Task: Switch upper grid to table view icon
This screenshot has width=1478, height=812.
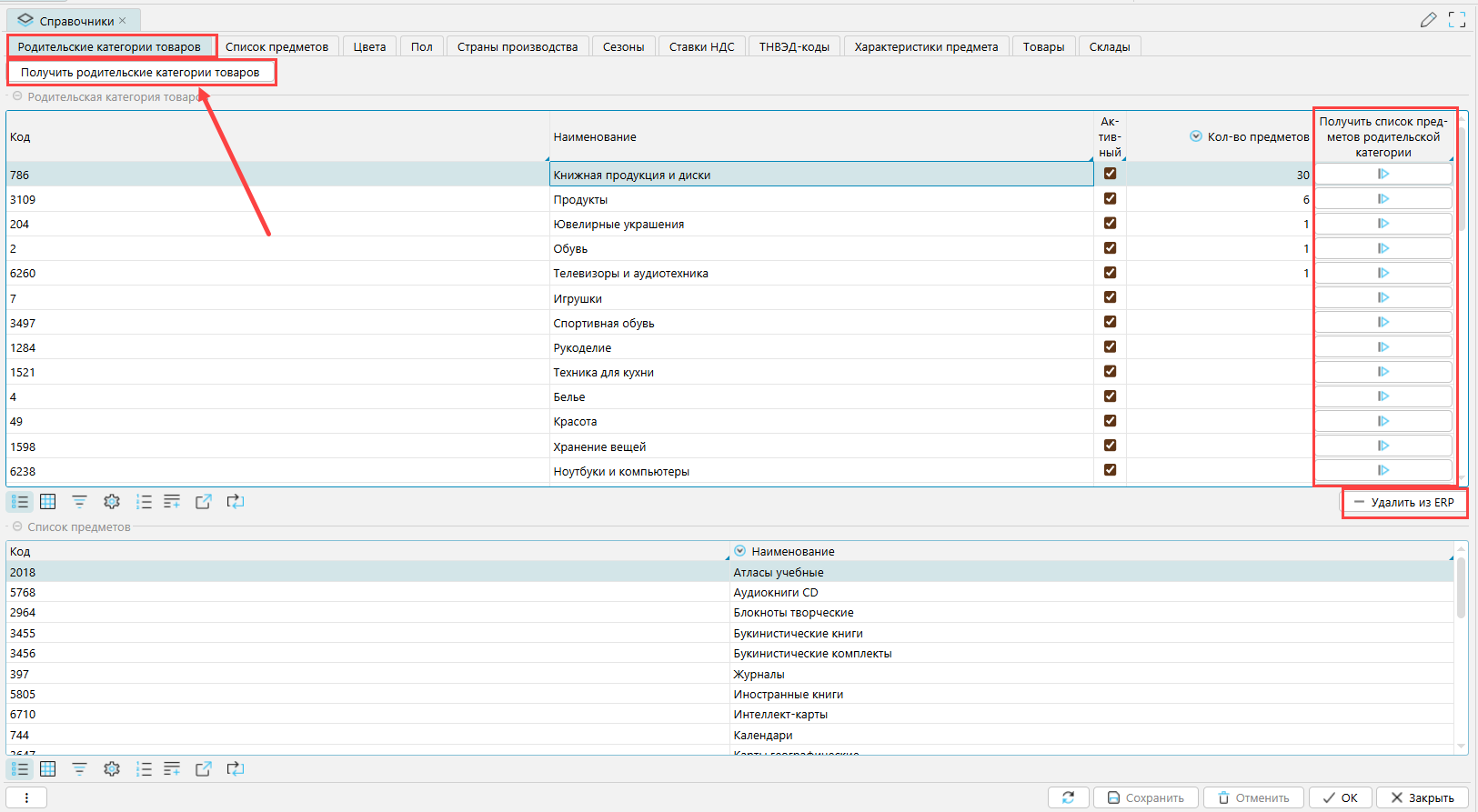Action: click(48, 502)
